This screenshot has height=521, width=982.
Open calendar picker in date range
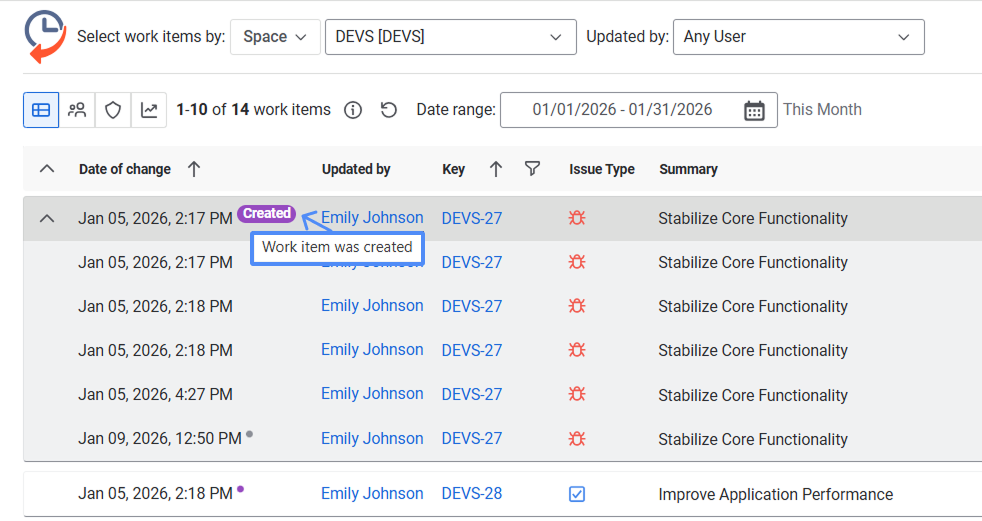coord(754,110)
